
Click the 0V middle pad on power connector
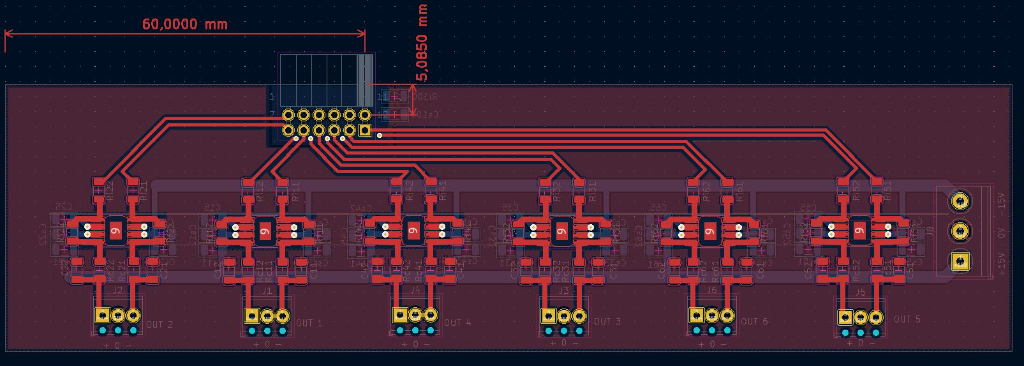[959, 231]
